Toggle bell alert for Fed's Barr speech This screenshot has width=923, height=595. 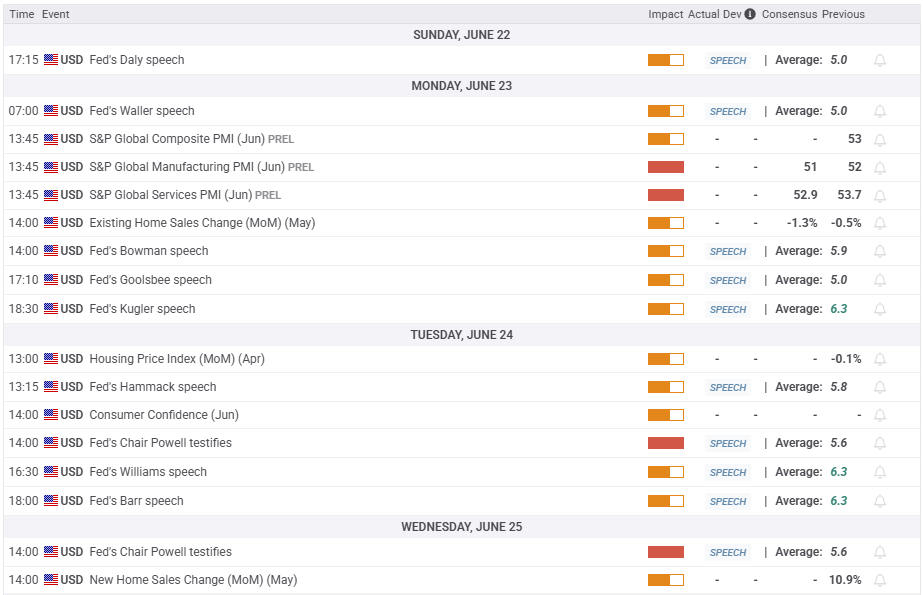[x=879, y=501]
